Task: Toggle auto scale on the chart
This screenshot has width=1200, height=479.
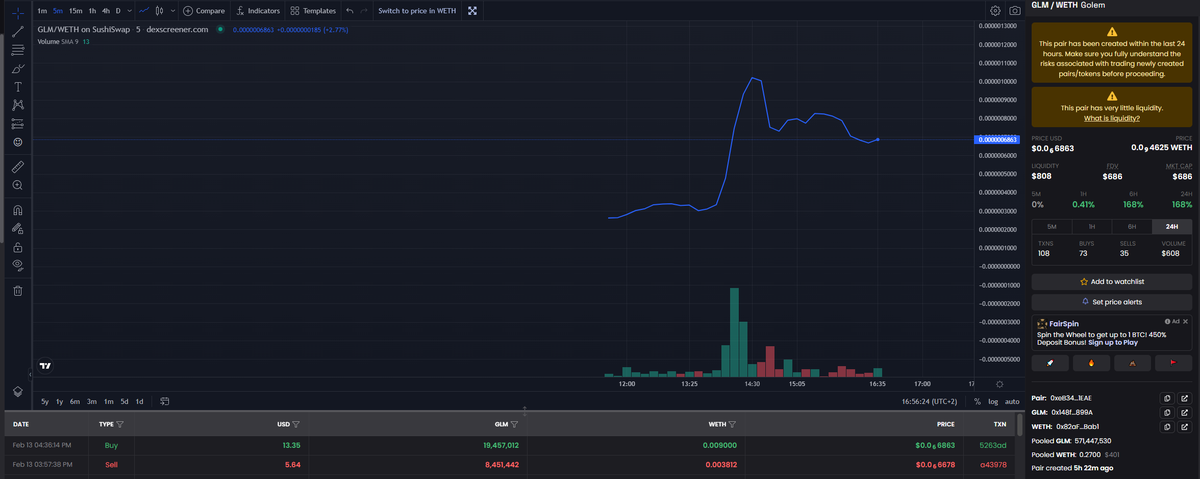Action: coord(1012,401)
